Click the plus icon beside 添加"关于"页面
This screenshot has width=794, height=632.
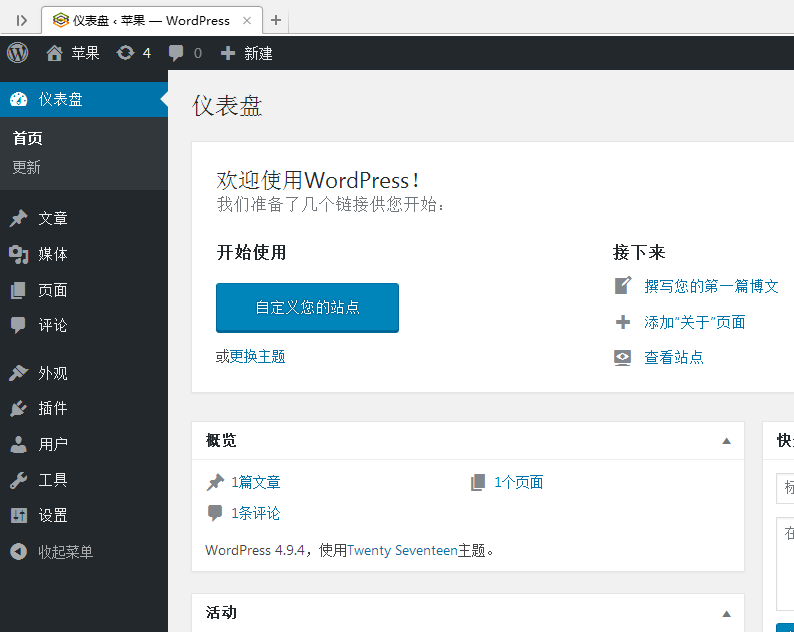pyautogui.click(x=623, y=322)
